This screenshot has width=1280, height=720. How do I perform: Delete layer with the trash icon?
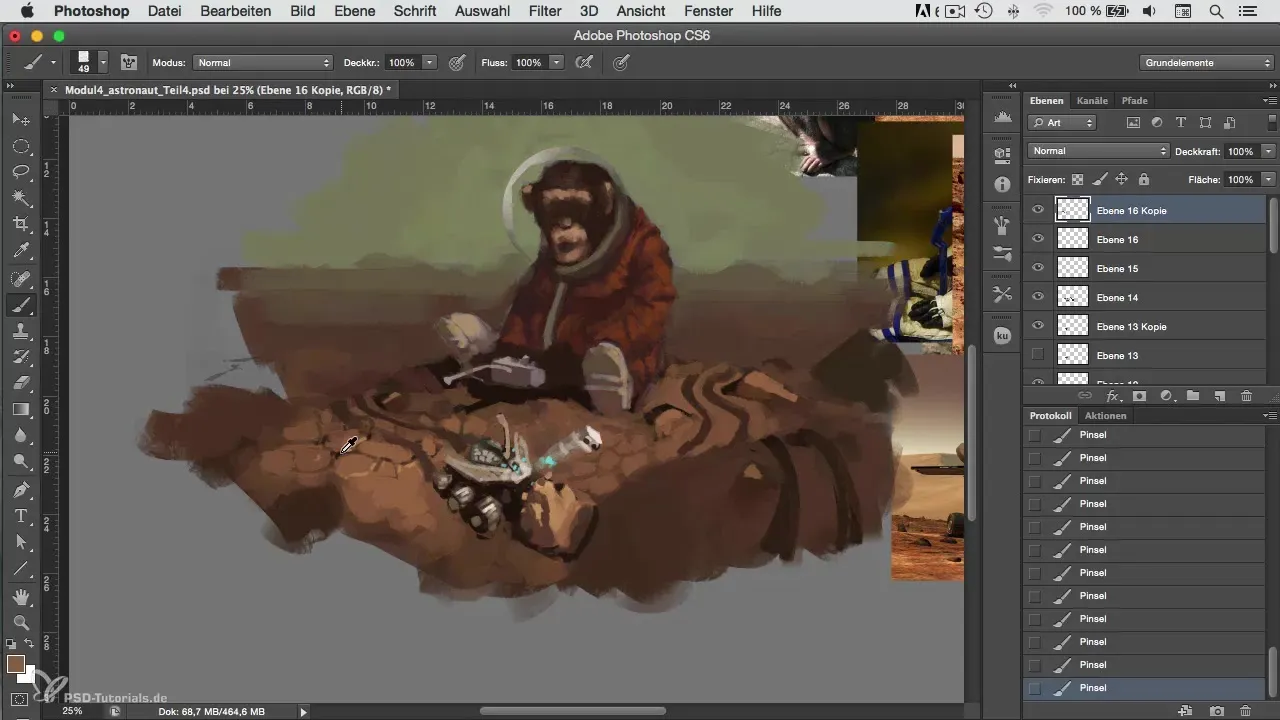point(1246,396)
